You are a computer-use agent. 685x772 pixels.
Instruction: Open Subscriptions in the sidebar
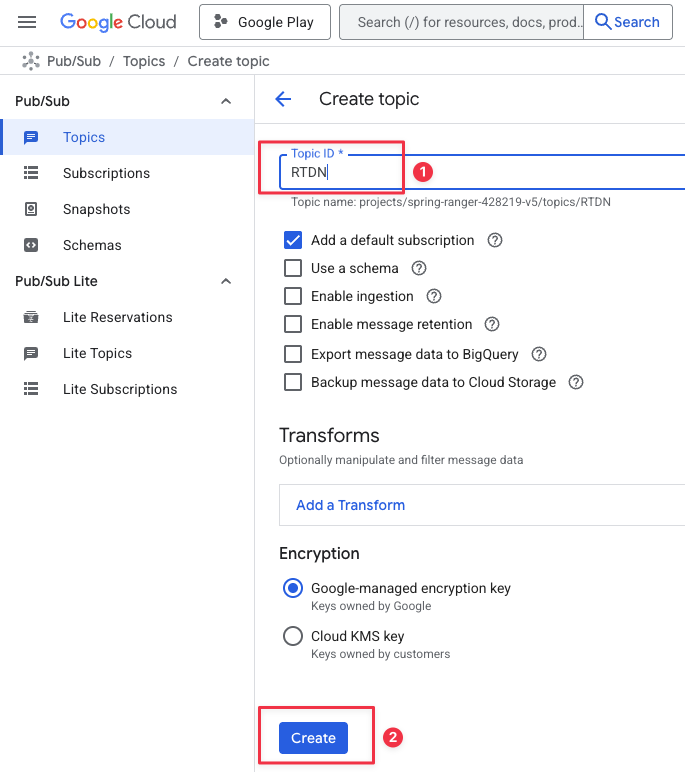106,173
